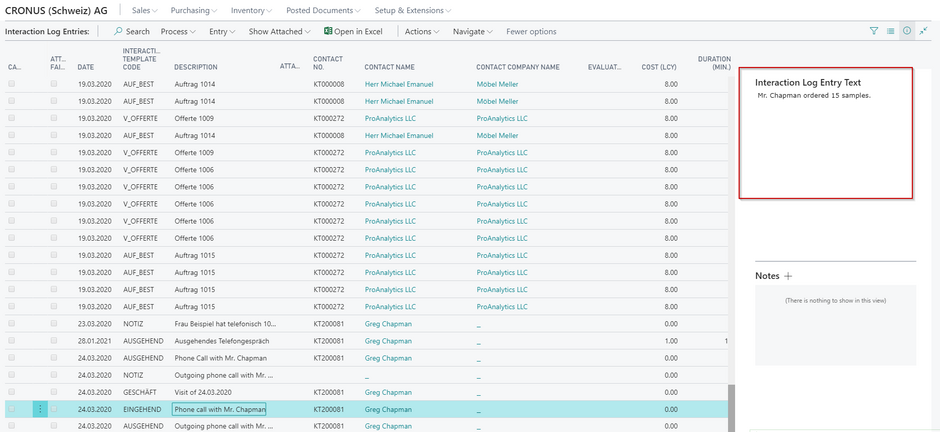Open the Show Attached dropdown
This screenshot has height=432, width=940.
(x=279, y=32)
